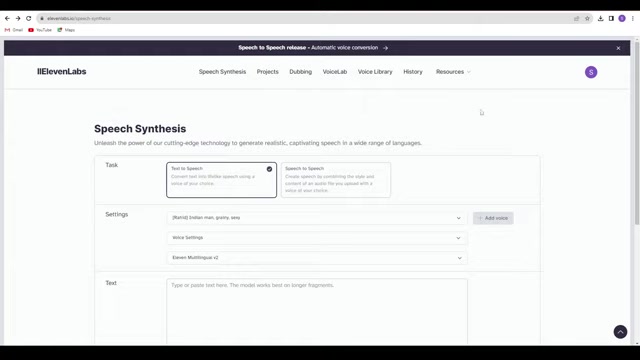Screen dimensions: 640x360
Task: Click into the Text input area
Action: pyautogui.click(x=317, y=312)
